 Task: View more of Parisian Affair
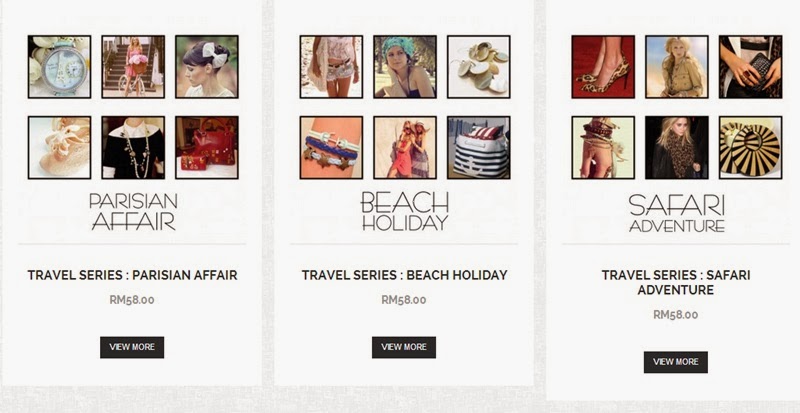tap(132, 347)
